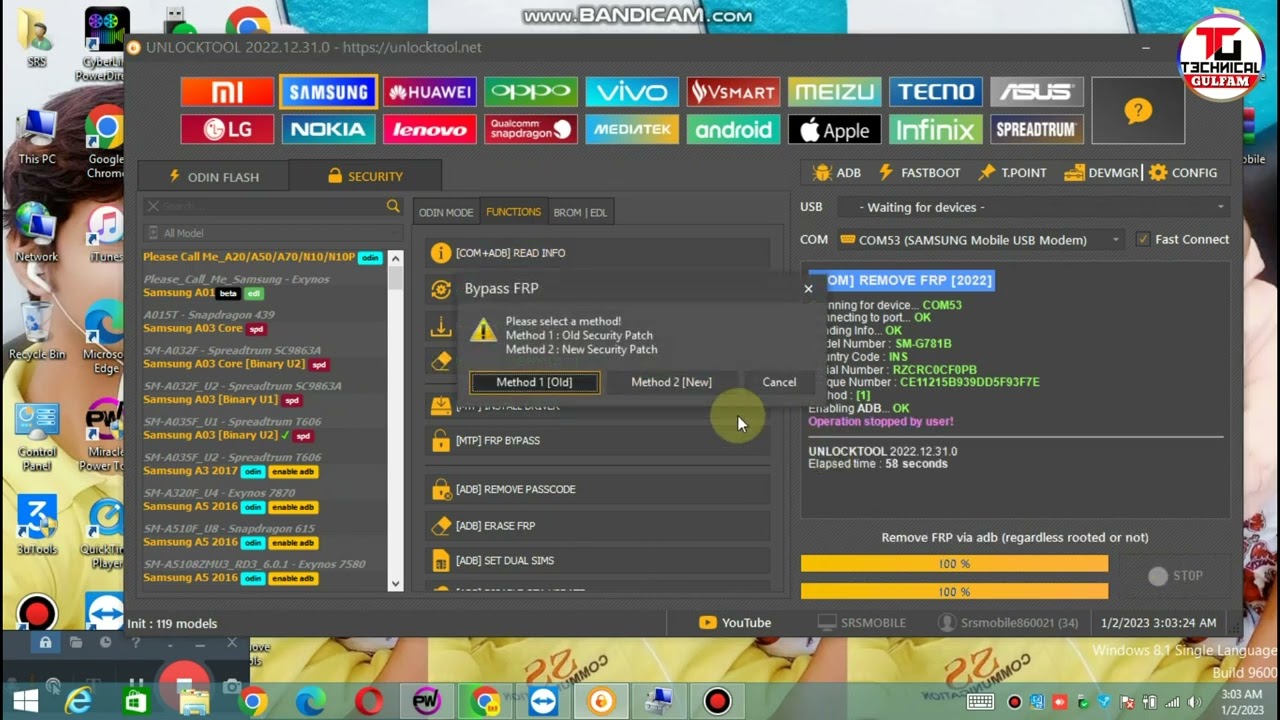The width and height of the screenshot is (1280, 720).
Task: Select the Qualcomm Snapdragon tile
Action: click(x=531, y=129)
